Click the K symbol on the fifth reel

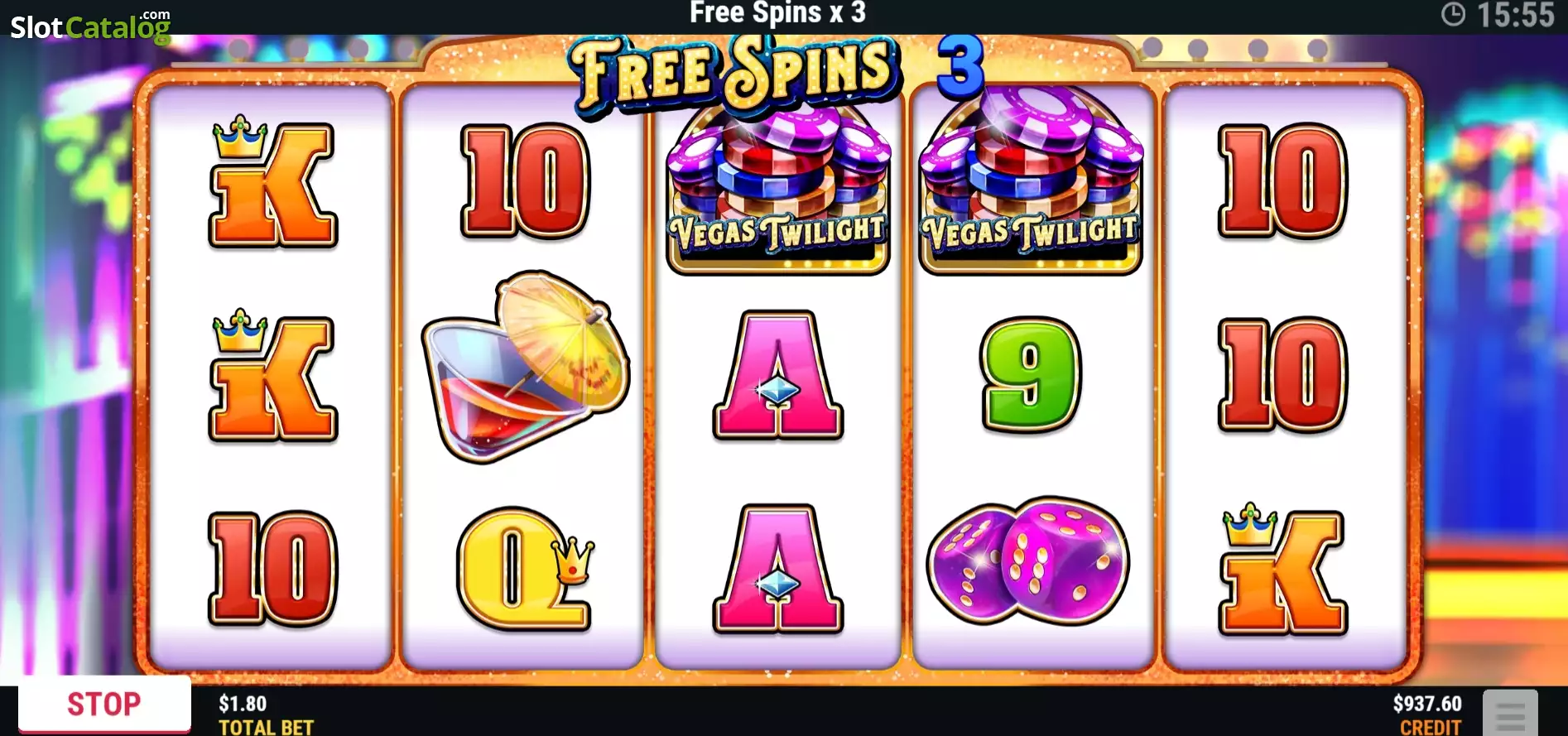coord(1282,569)
